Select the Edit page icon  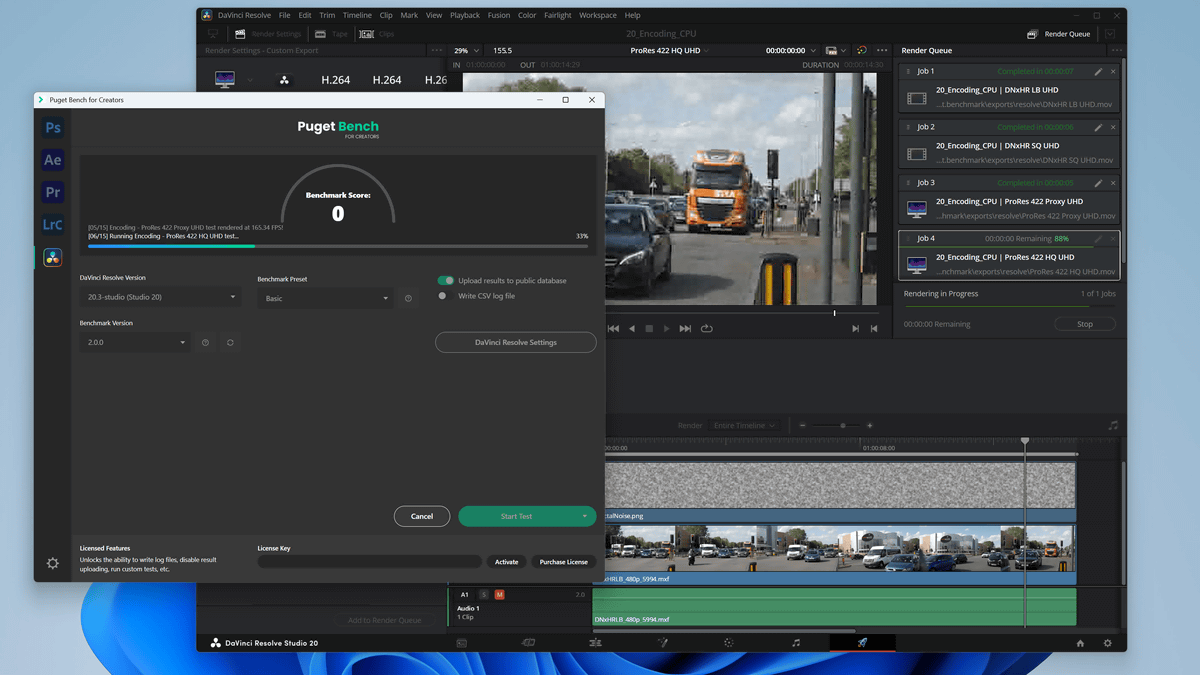pyautogui.click(x=595, y=643)
